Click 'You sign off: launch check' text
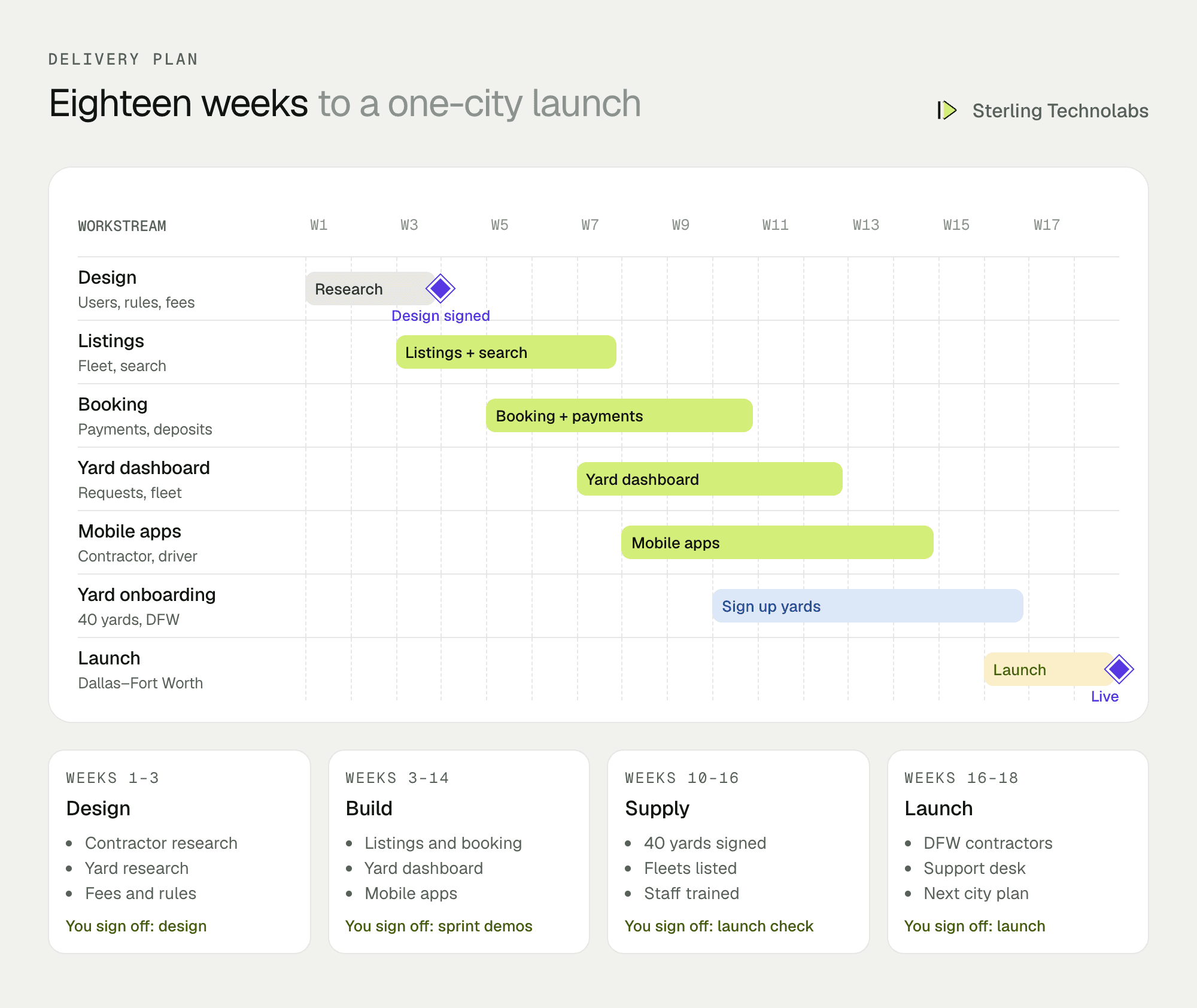The height and width of the screenshot is (1008, 1197). 719,926
